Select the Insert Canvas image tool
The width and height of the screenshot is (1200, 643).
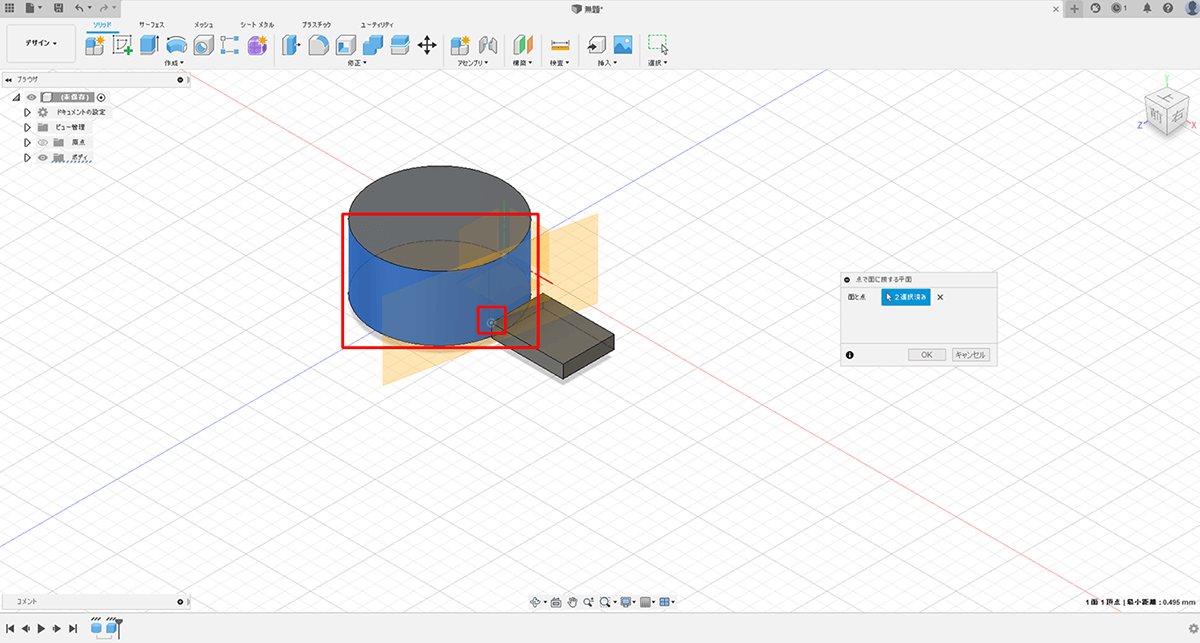click(623, 44)
